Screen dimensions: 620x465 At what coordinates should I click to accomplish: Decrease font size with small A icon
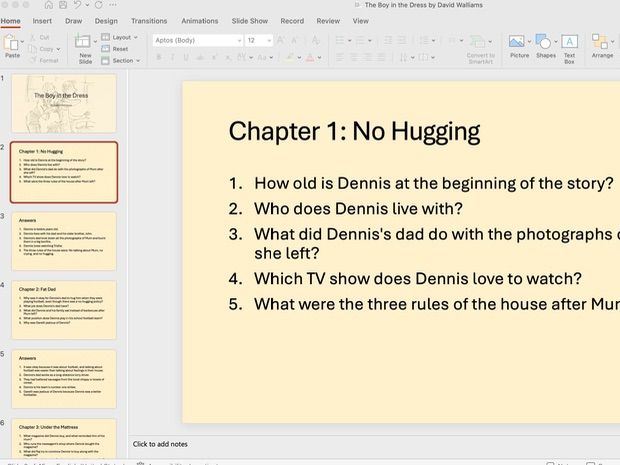(x=295, y=40)
